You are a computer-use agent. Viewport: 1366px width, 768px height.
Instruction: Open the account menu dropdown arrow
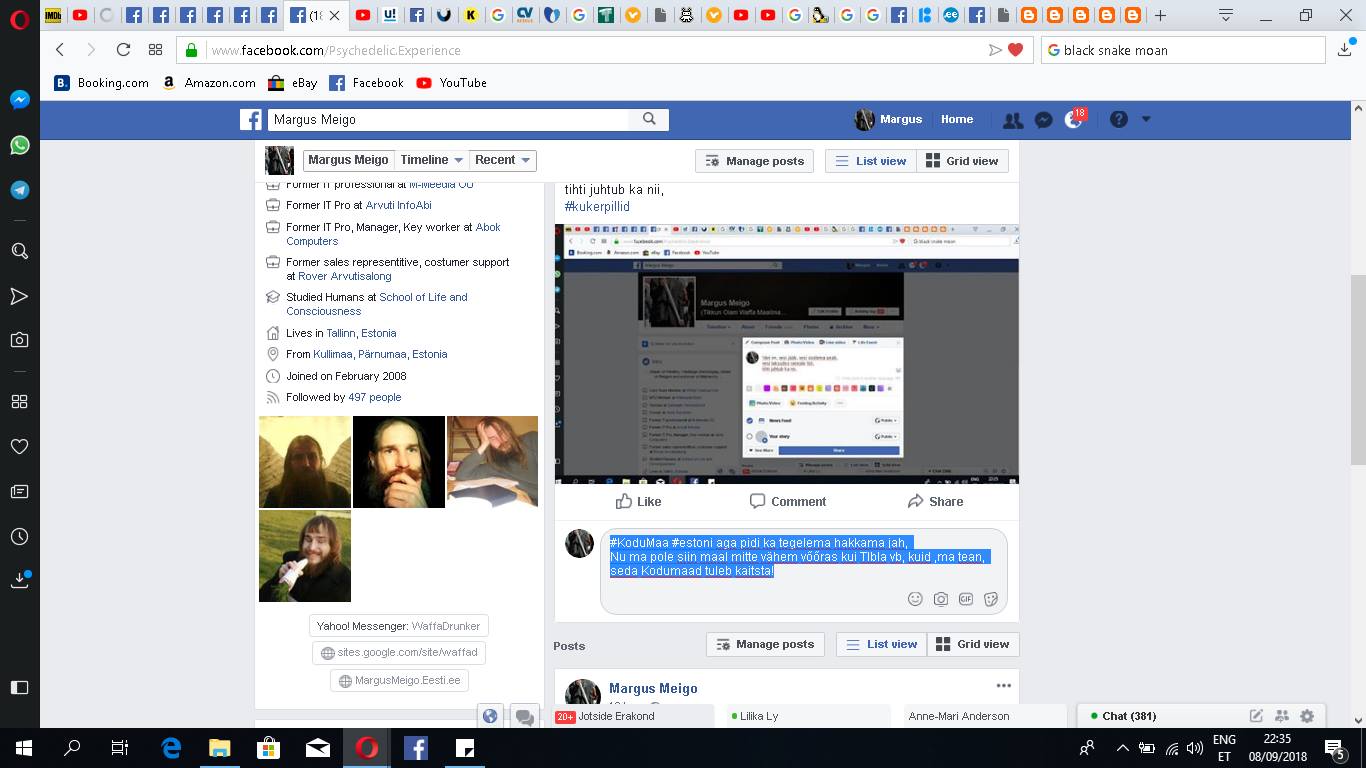point(1146,119)
